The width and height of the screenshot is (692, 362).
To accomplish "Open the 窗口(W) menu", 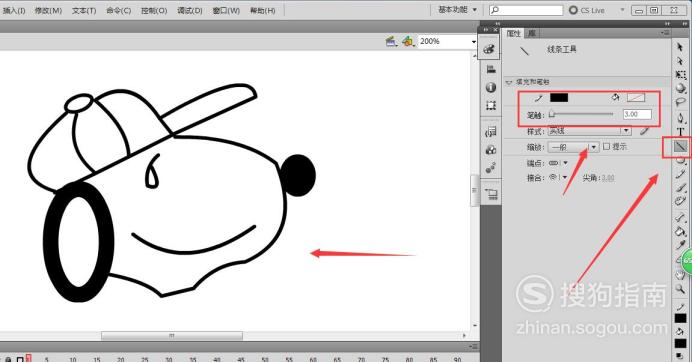I will coord(226,10).
